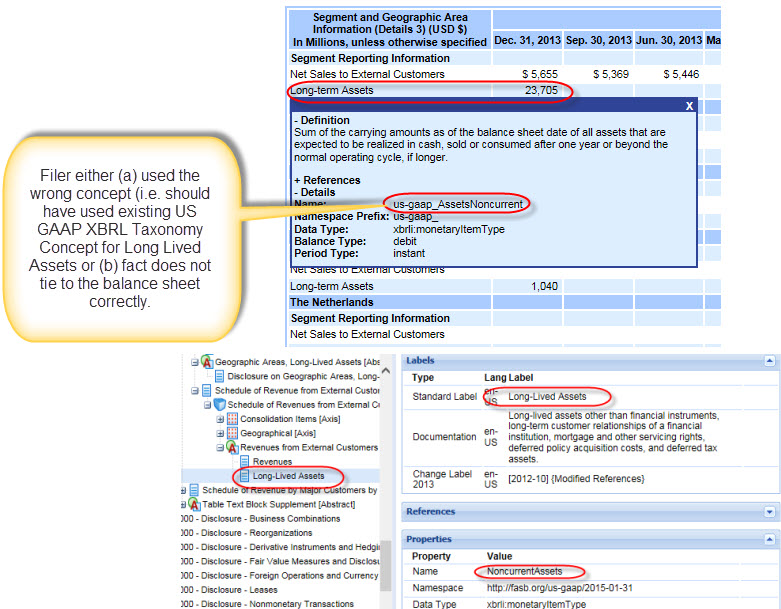
Task: Click the Documentation label text in Labels panel
Action: 444,437
